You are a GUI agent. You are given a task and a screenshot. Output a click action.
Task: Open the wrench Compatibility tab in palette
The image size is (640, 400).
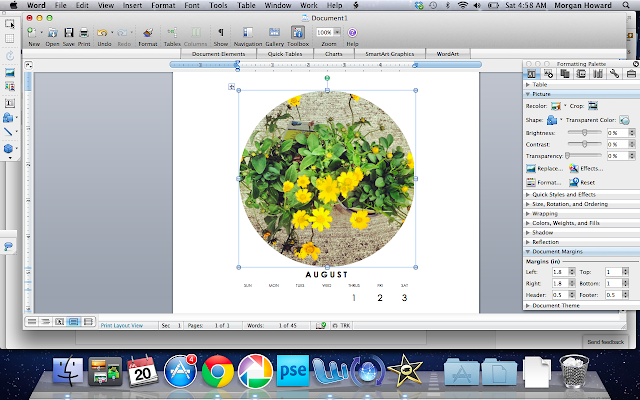click(614, 73)
